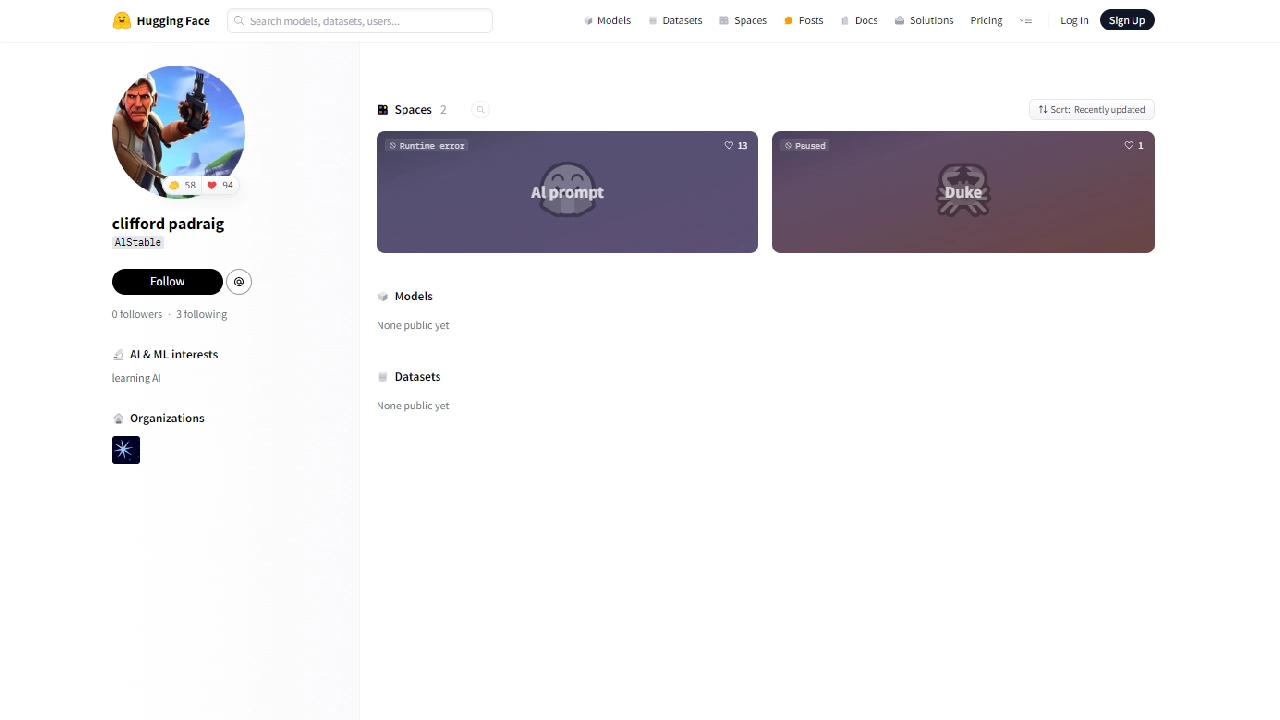
Task: Open the Sort: Recently updated dropdown
Action: tap(1091, 110)
